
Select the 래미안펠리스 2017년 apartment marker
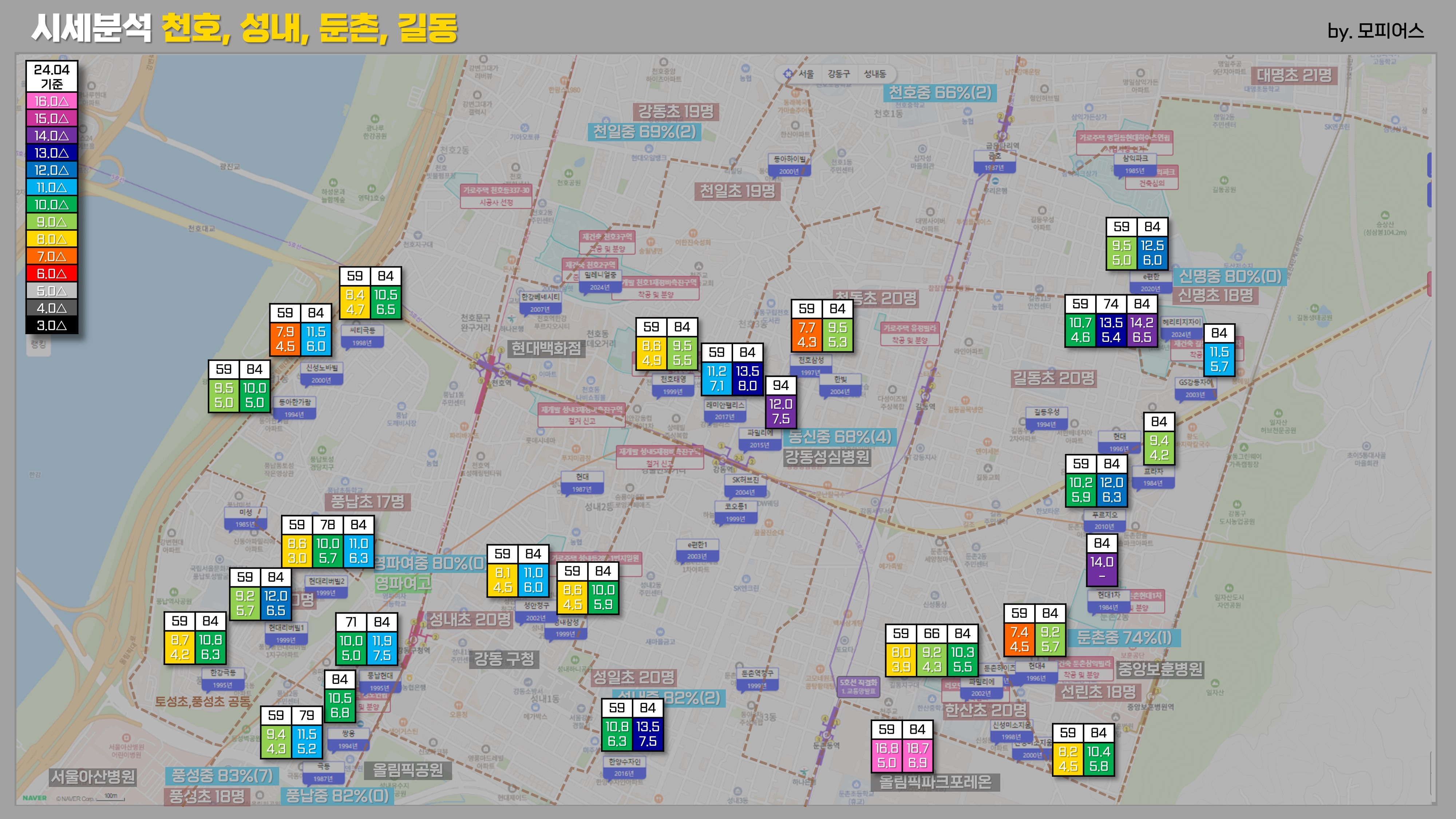725,410
